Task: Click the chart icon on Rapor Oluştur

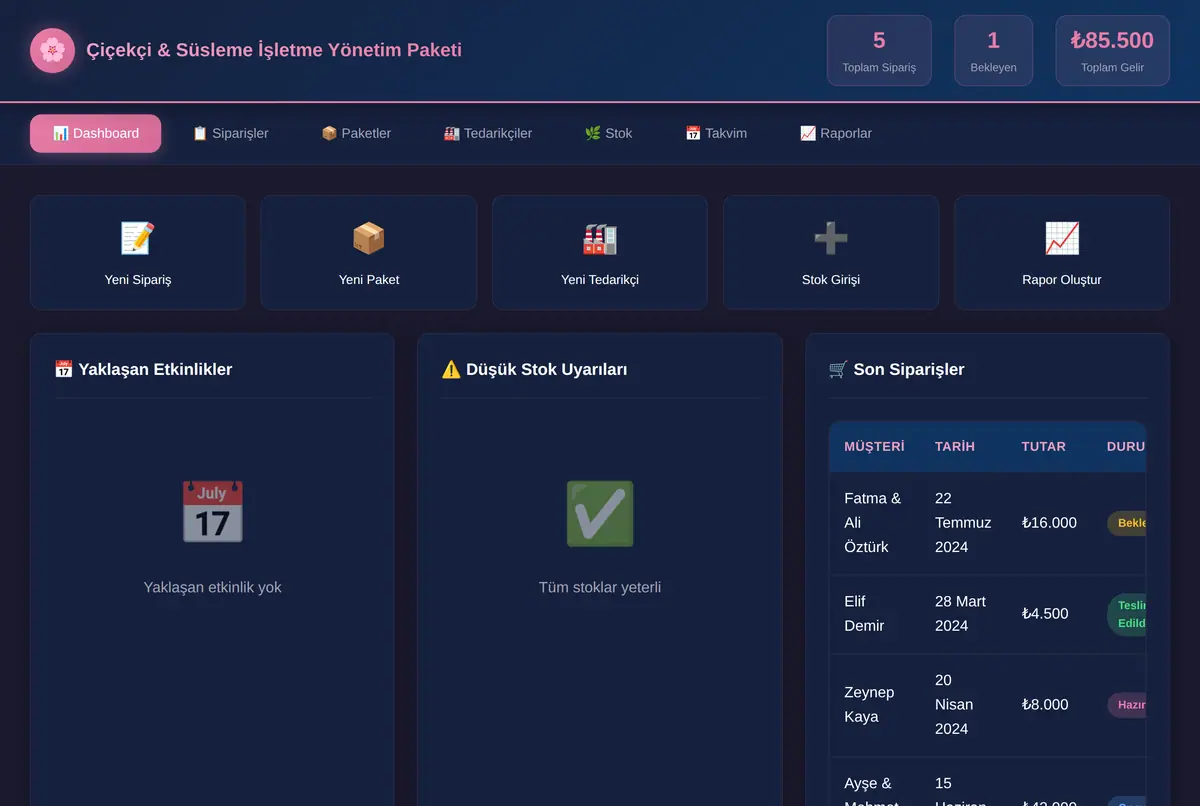Action: click(1062, 238)
